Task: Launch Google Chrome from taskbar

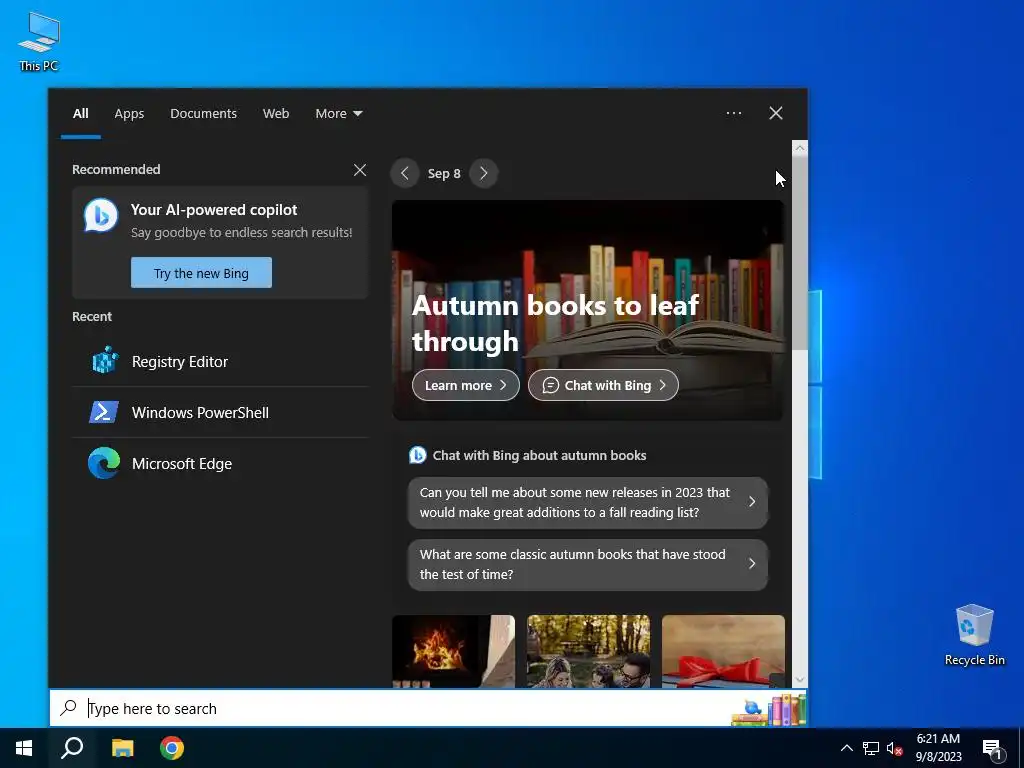Action: [x=172, y=748]
